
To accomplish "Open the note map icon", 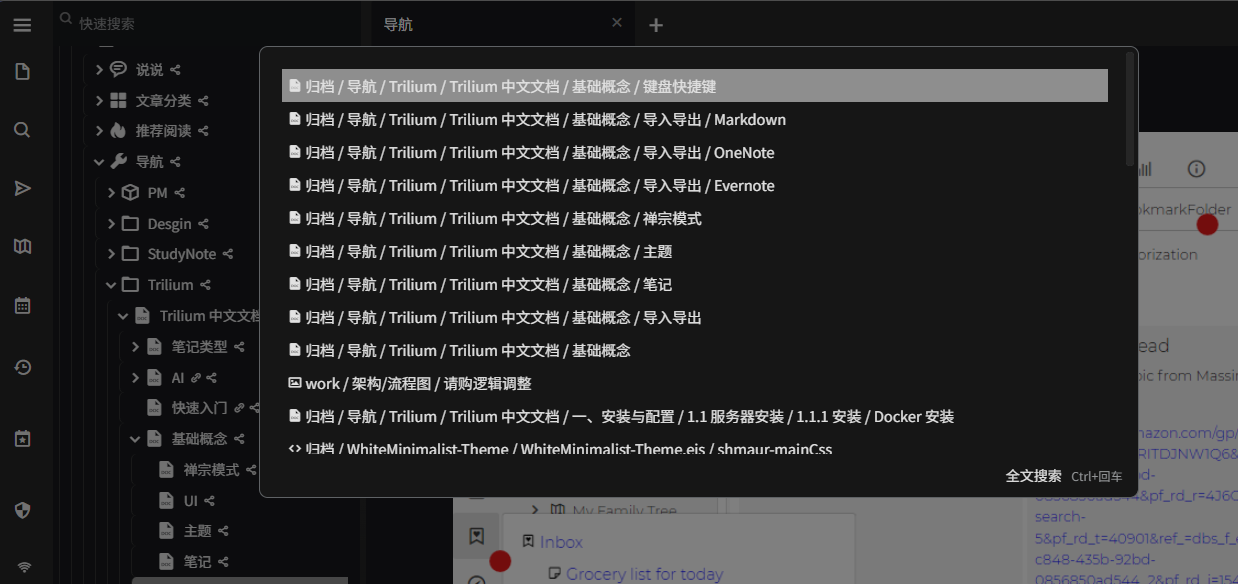I will click(x=22, y=247).
